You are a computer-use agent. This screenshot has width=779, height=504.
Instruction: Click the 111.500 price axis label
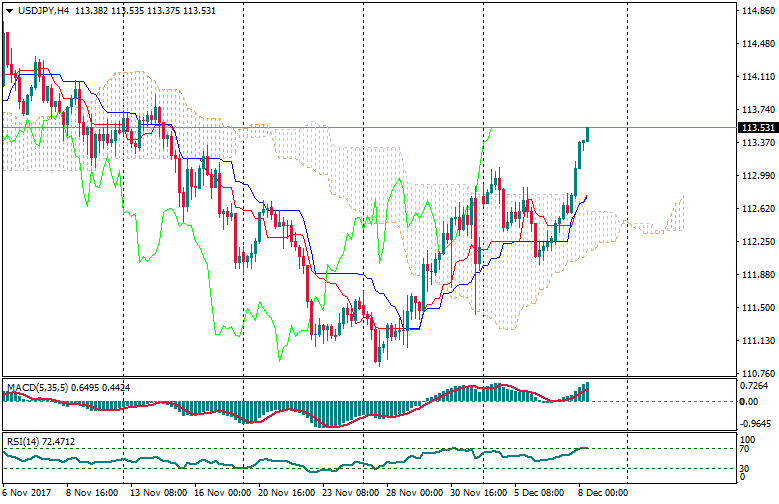pos(758,308)
